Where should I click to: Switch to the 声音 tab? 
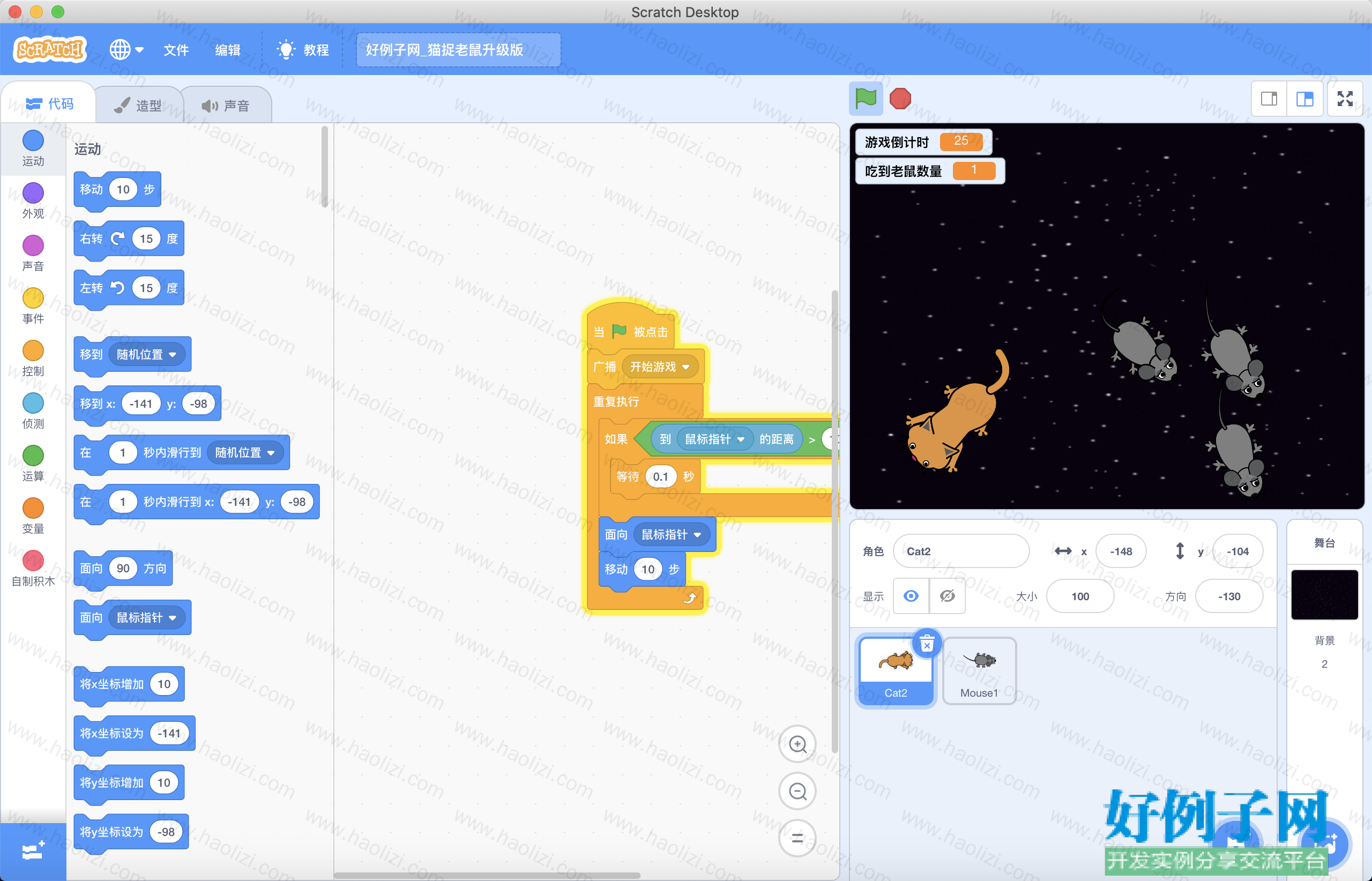click(x=226, y=106)
